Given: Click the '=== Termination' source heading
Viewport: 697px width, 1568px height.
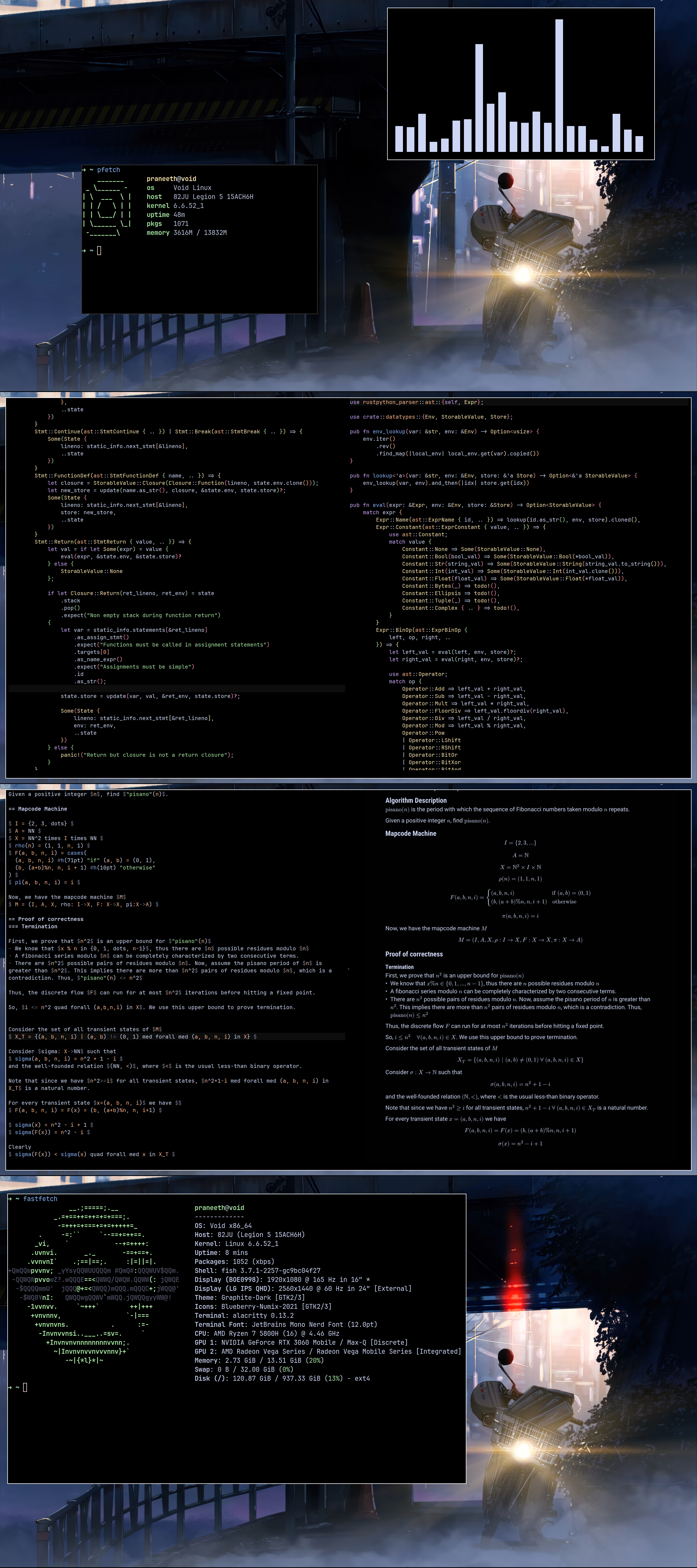Looking at the screenshot, I should 33,926.
